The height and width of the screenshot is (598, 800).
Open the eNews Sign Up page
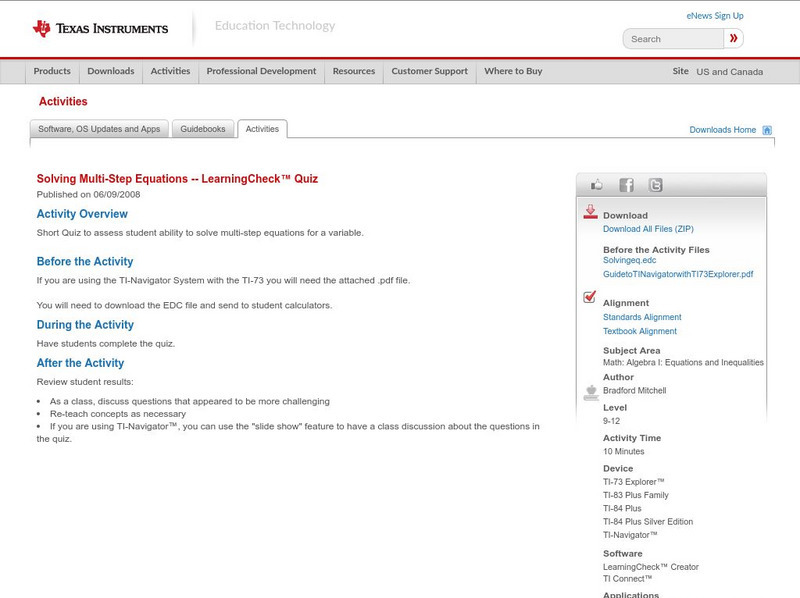tap(714, 15)
